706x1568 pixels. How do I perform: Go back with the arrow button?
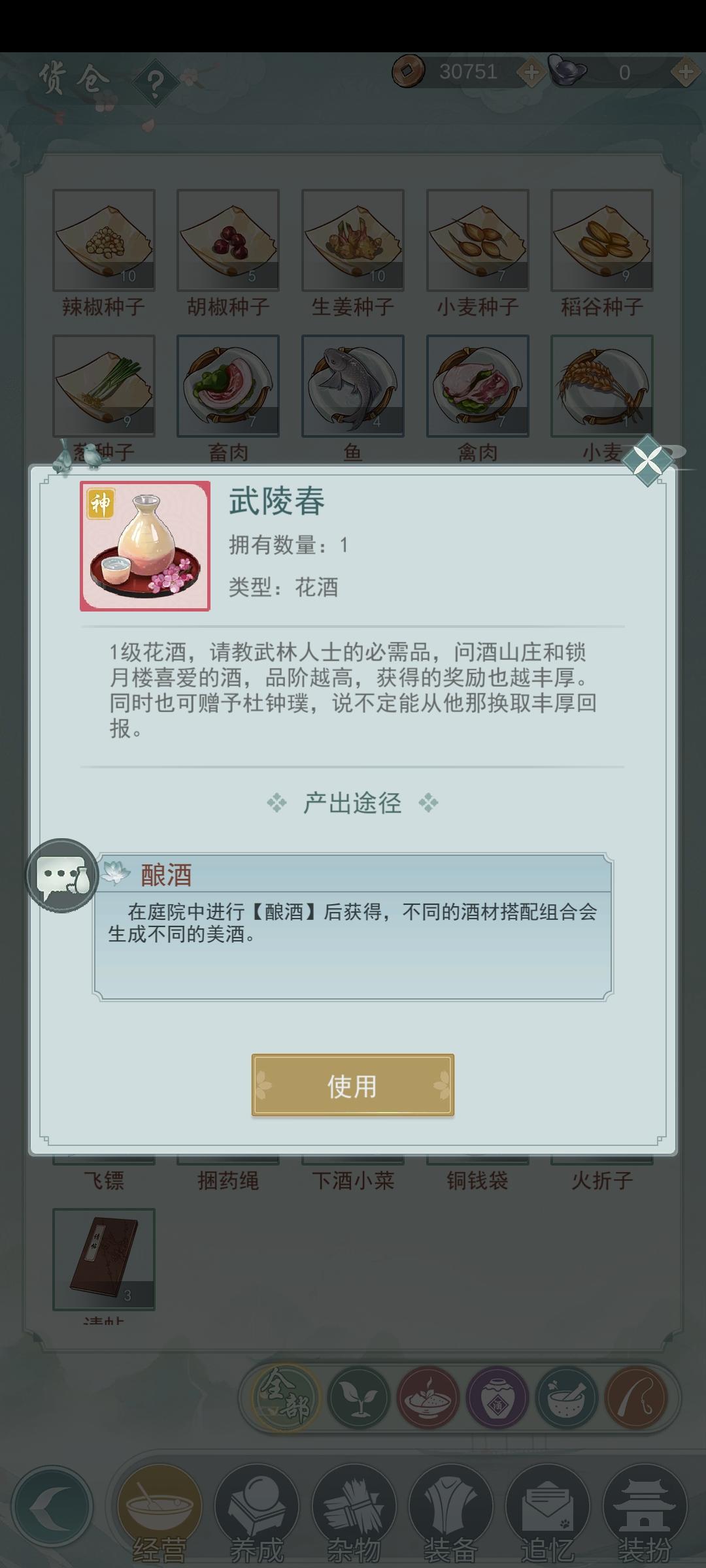[52, 1508]
